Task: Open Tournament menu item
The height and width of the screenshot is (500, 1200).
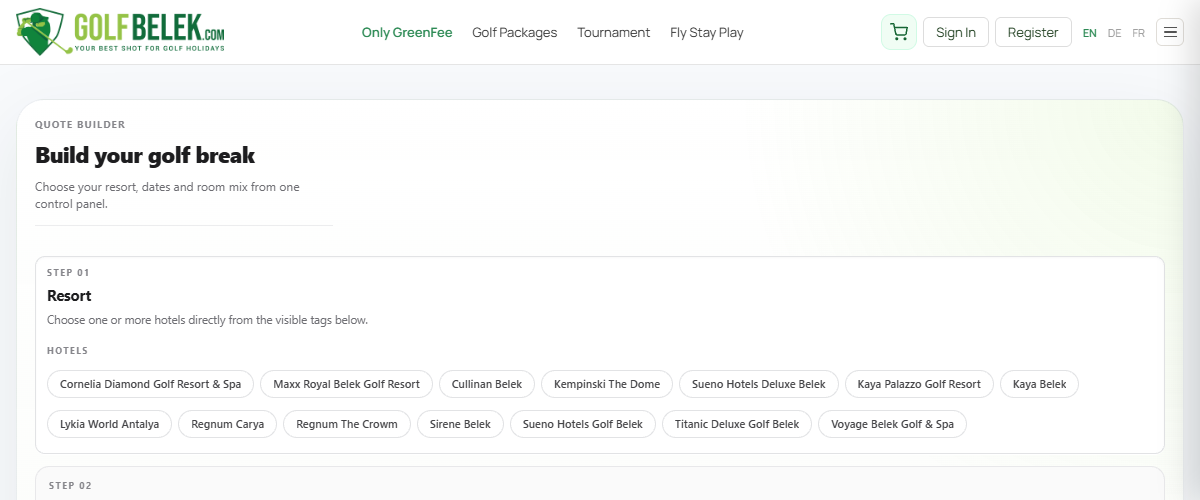Action: [x=614, y=32]
